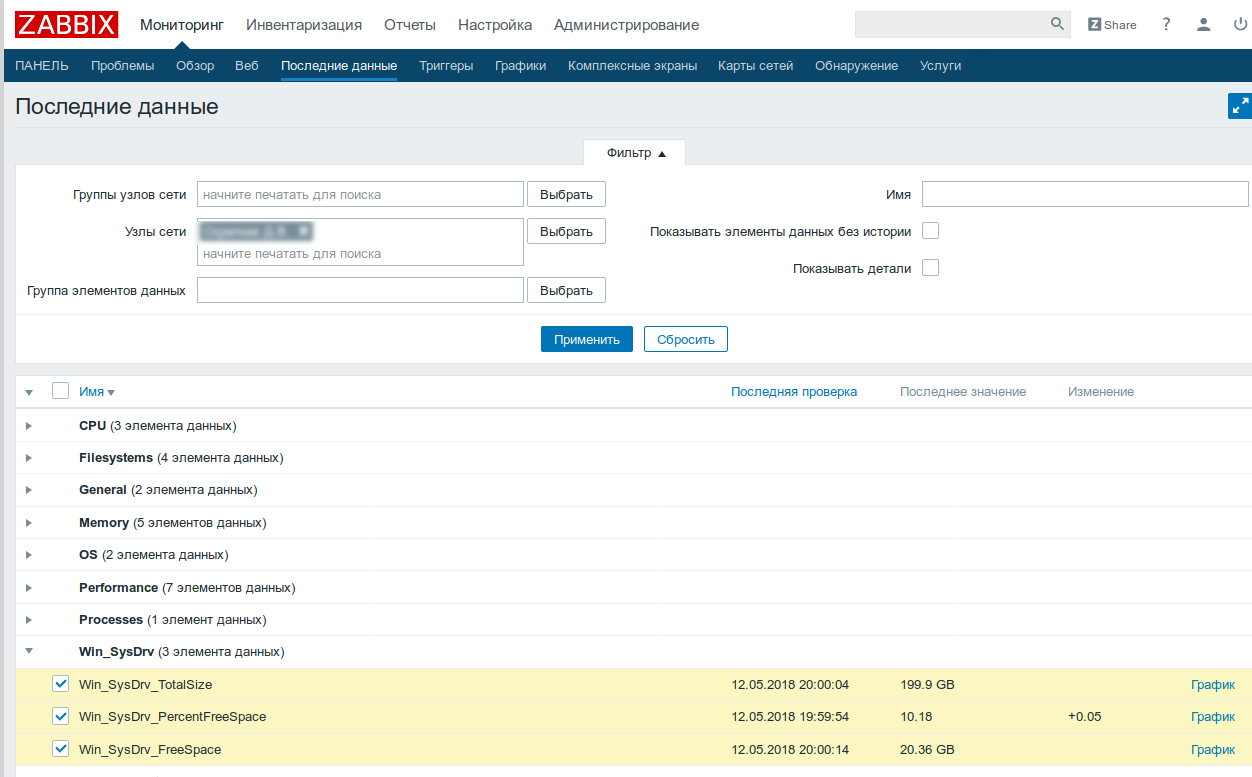Go to the Графики submenu
1252x777 pixels.
(521, 66)
